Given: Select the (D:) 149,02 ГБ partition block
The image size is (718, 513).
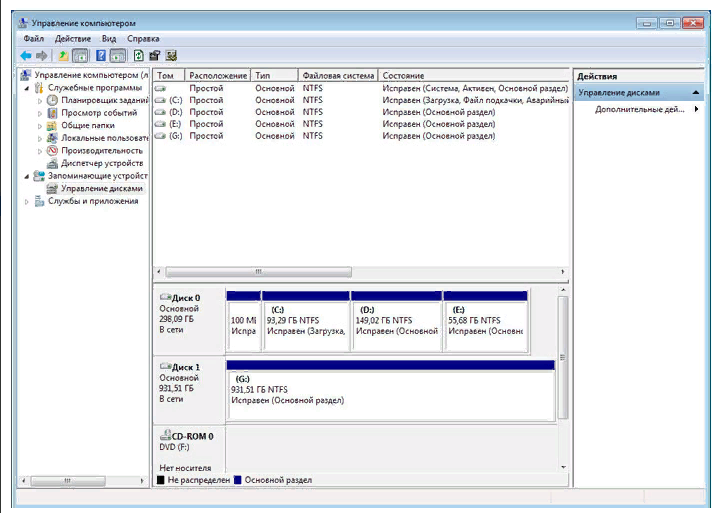Looking at the screenshot, I should tap(397, 321).
